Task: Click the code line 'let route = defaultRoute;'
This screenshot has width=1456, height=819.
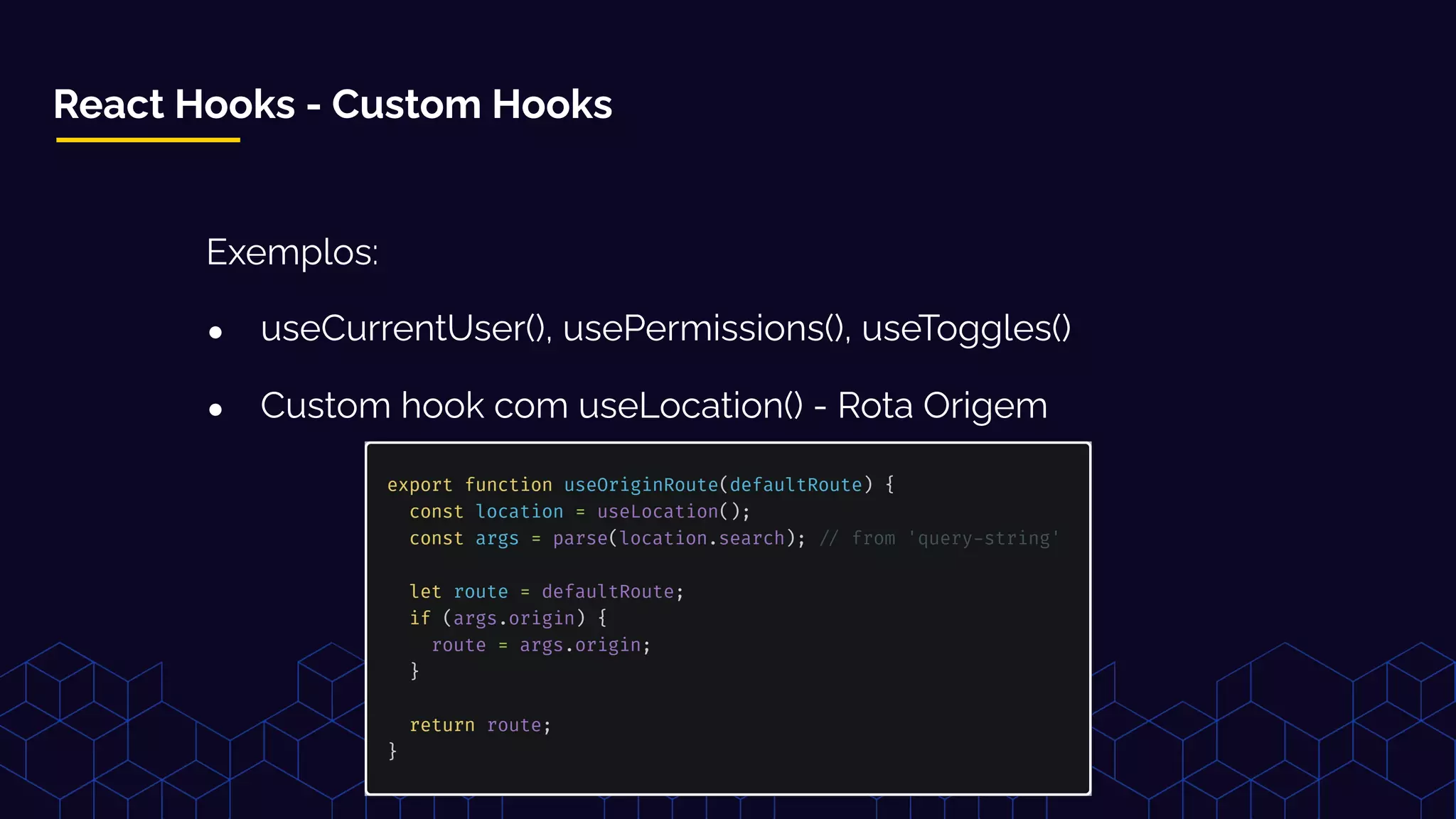Action: click(x=546, y=592)
